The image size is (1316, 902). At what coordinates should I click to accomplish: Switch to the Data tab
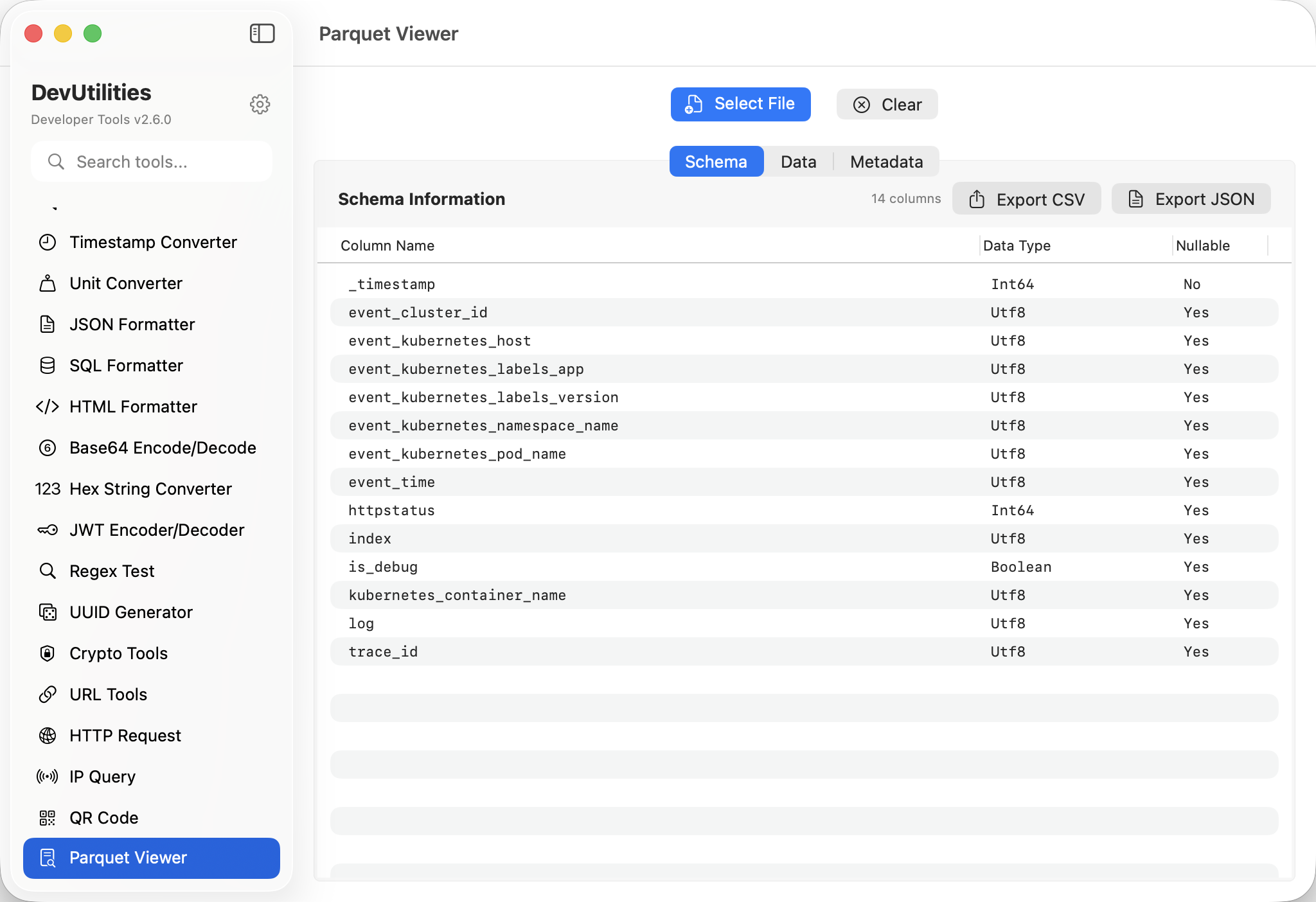(798, 161)
